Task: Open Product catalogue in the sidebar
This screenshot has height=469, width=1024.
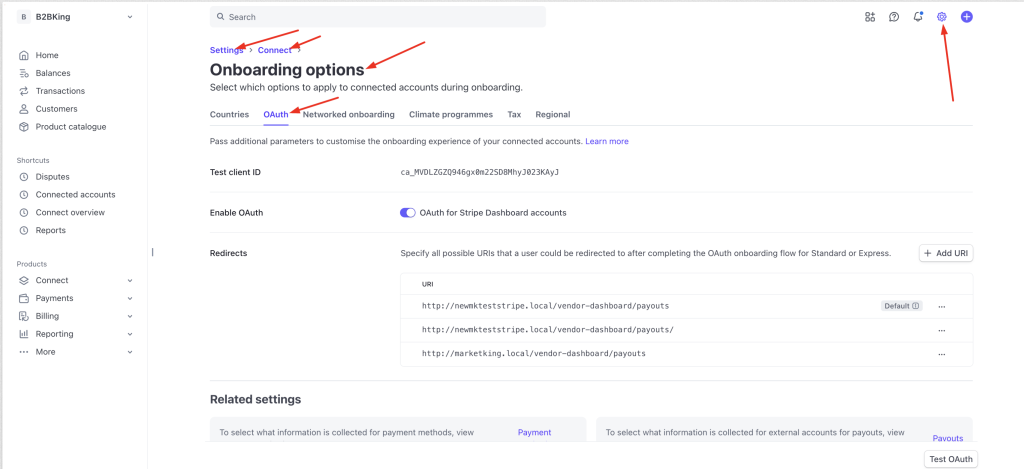Action: [x=70, y=127]
